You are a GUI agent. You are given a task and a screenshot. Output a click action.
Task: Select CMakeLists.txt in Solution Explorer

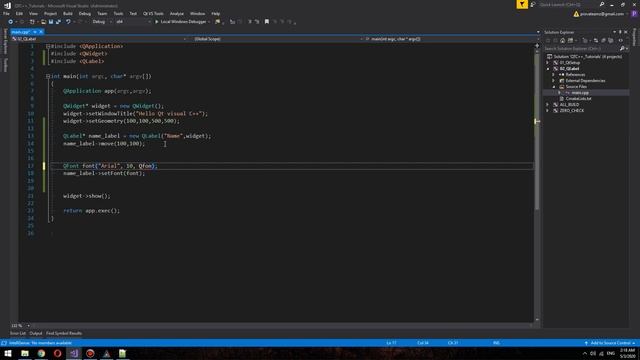[578, 99]
